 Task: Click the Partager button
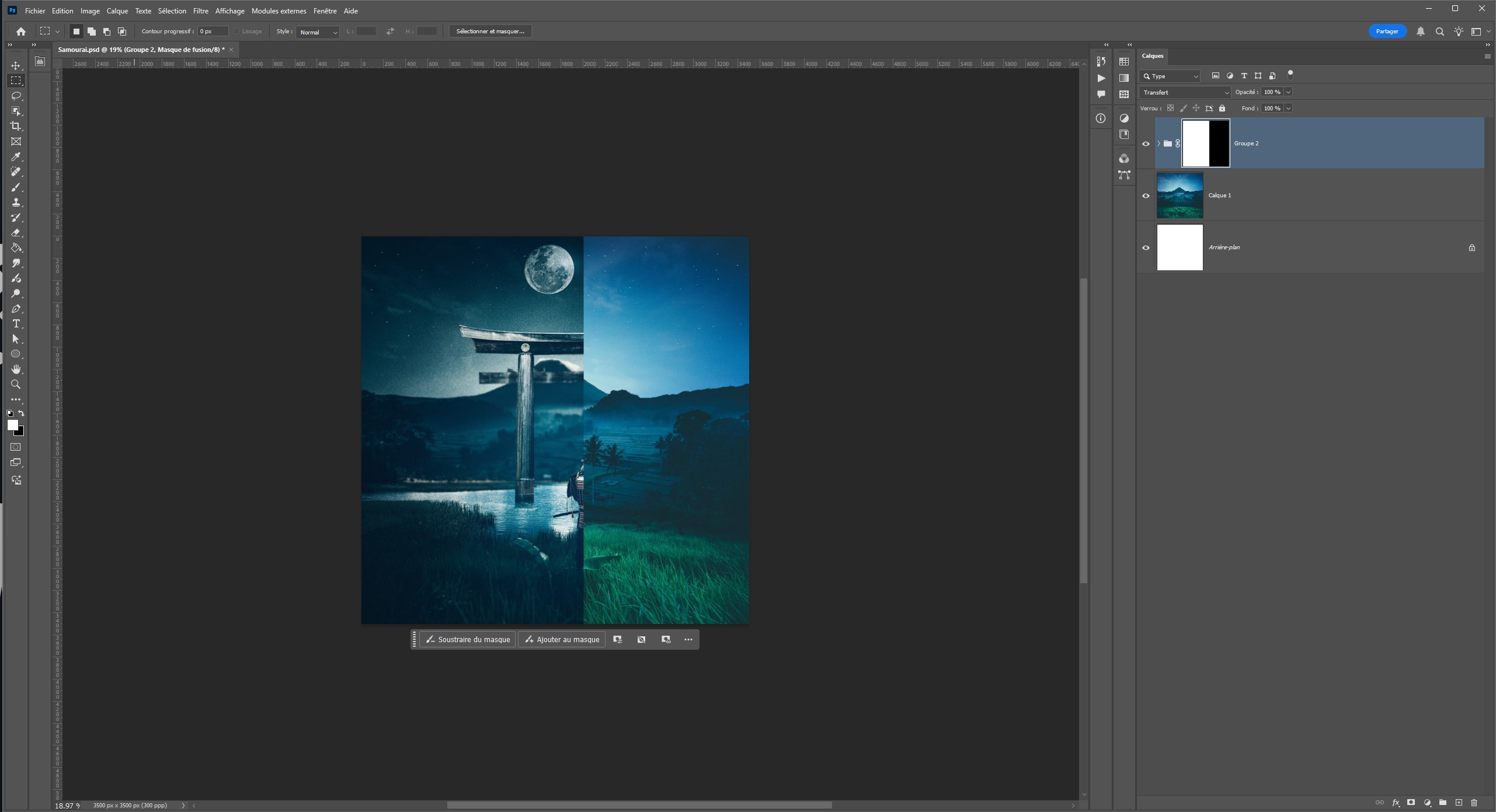coord(1387,32)
